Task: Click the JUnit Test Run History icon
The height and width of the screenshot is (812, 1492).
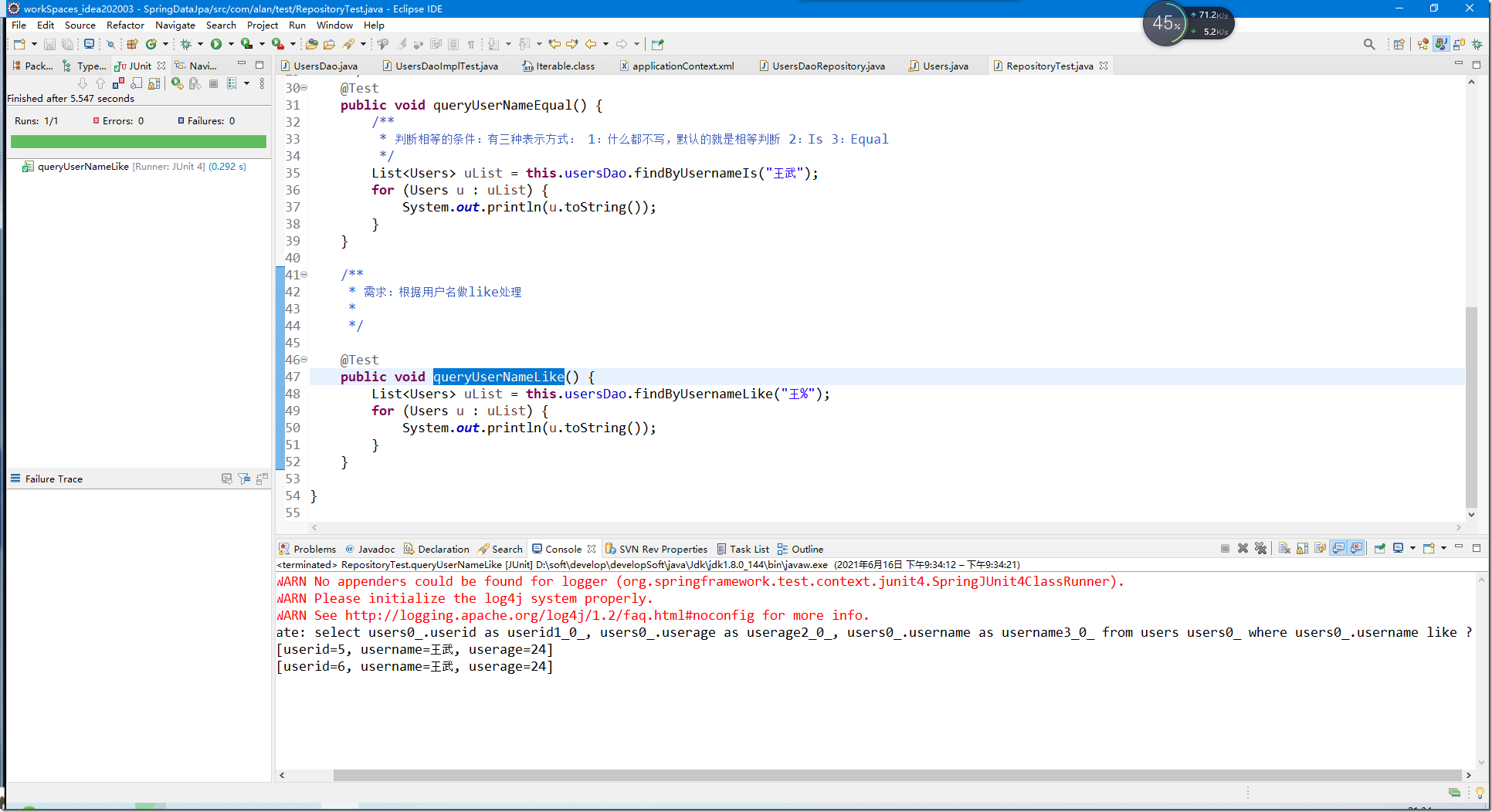Action: [232, 83]
